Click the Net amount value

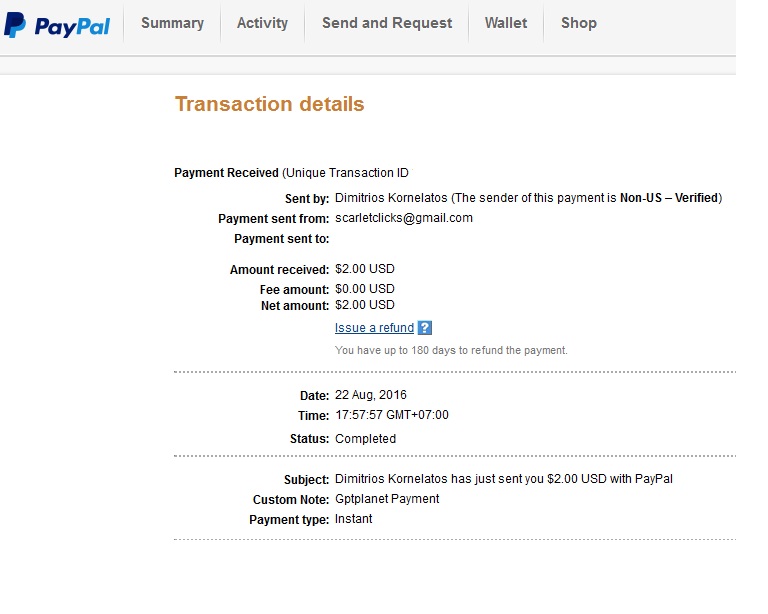tap(365, 305)
